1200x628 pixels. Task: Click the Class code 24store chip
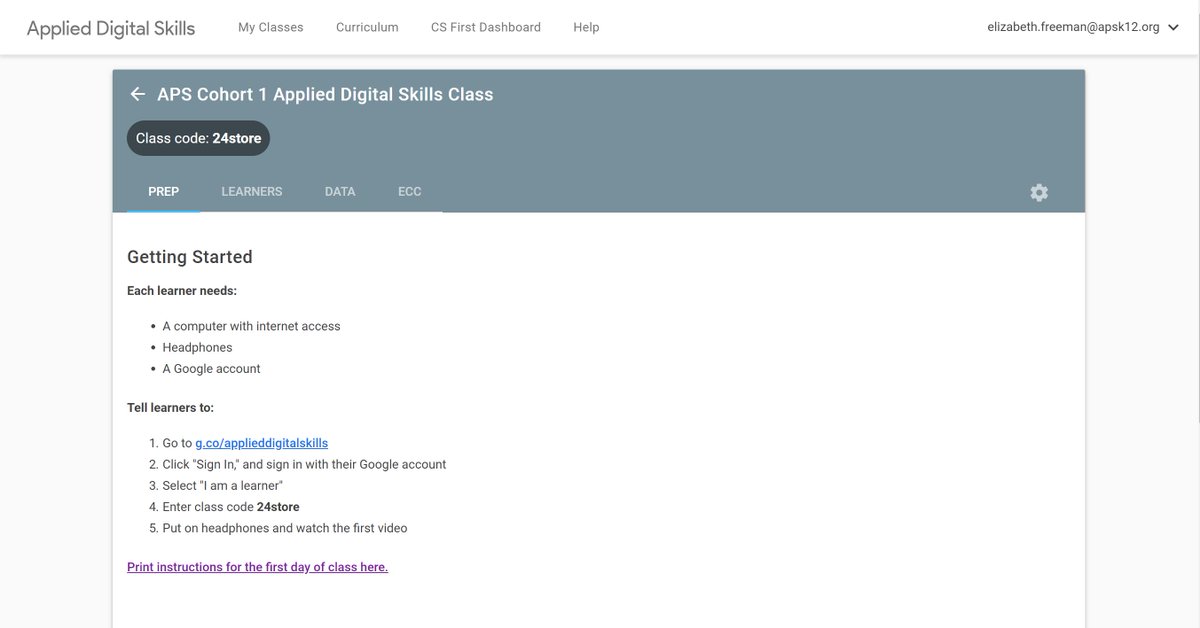coord(198,138)
